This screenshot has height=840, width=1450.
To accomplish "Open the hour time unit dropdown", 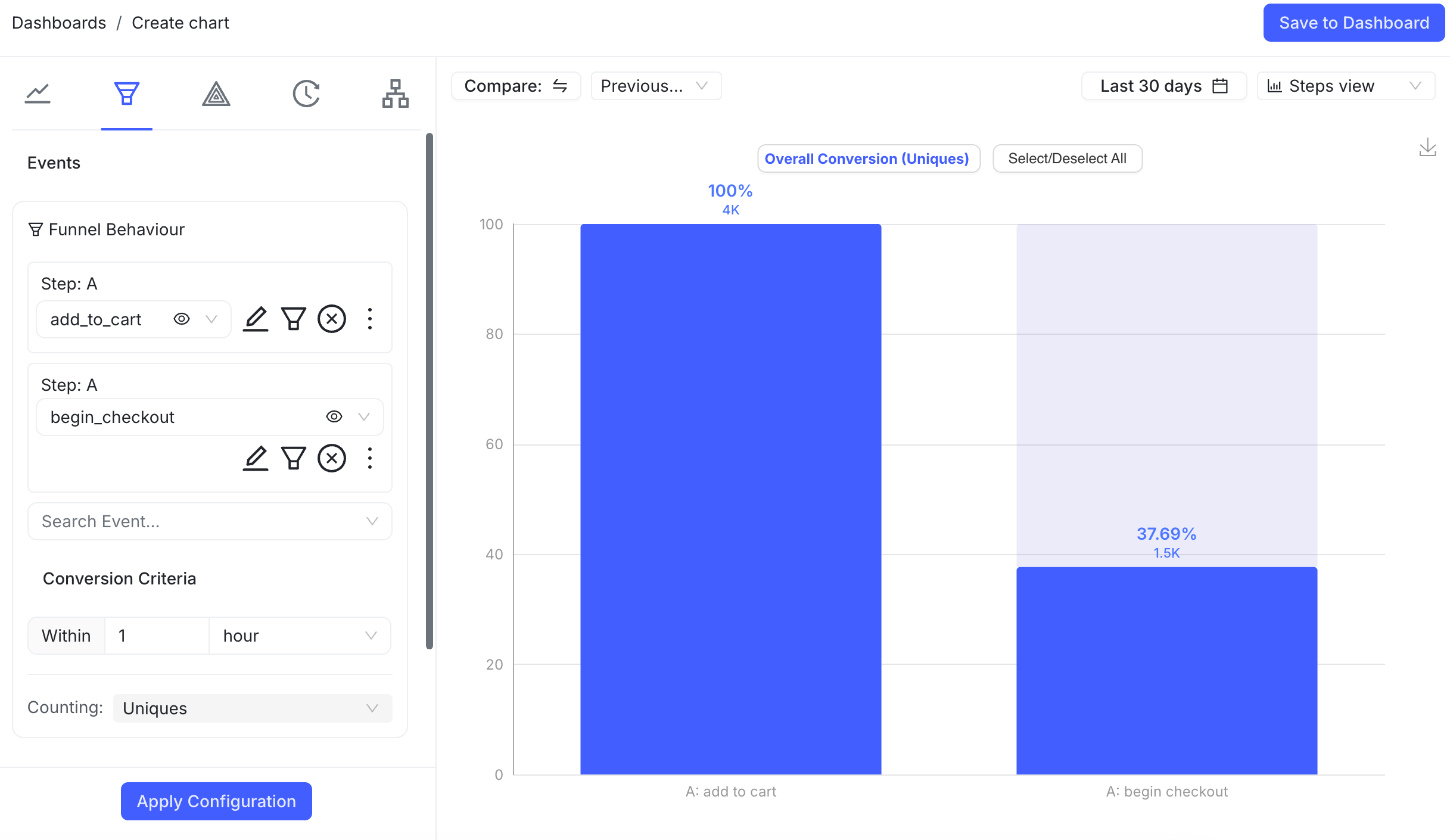I will point(299,636).
